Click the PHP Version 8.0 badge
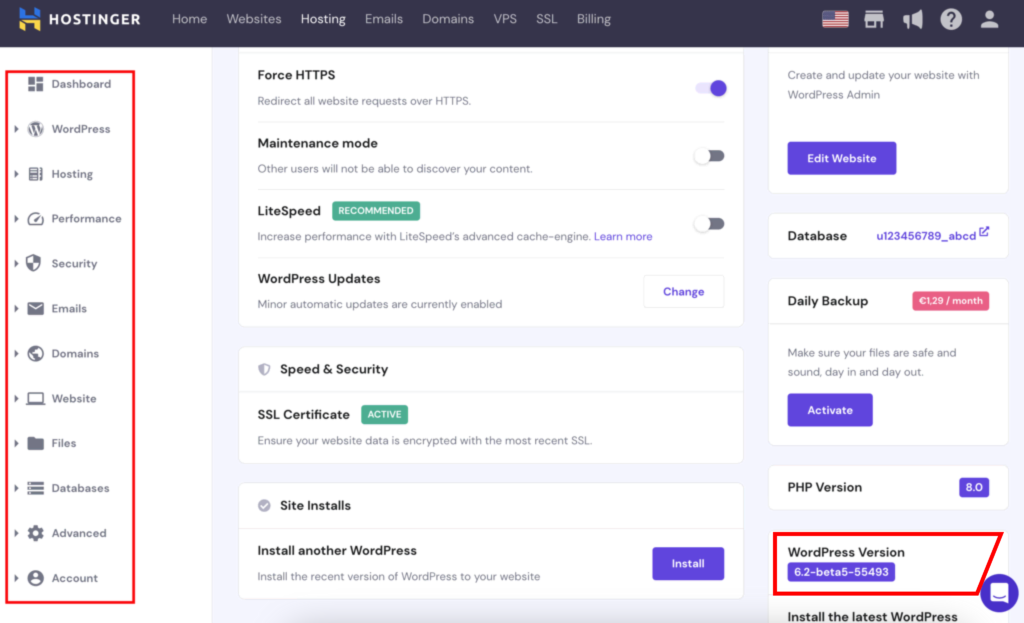The image size is (1024, 623). point(974,487)
